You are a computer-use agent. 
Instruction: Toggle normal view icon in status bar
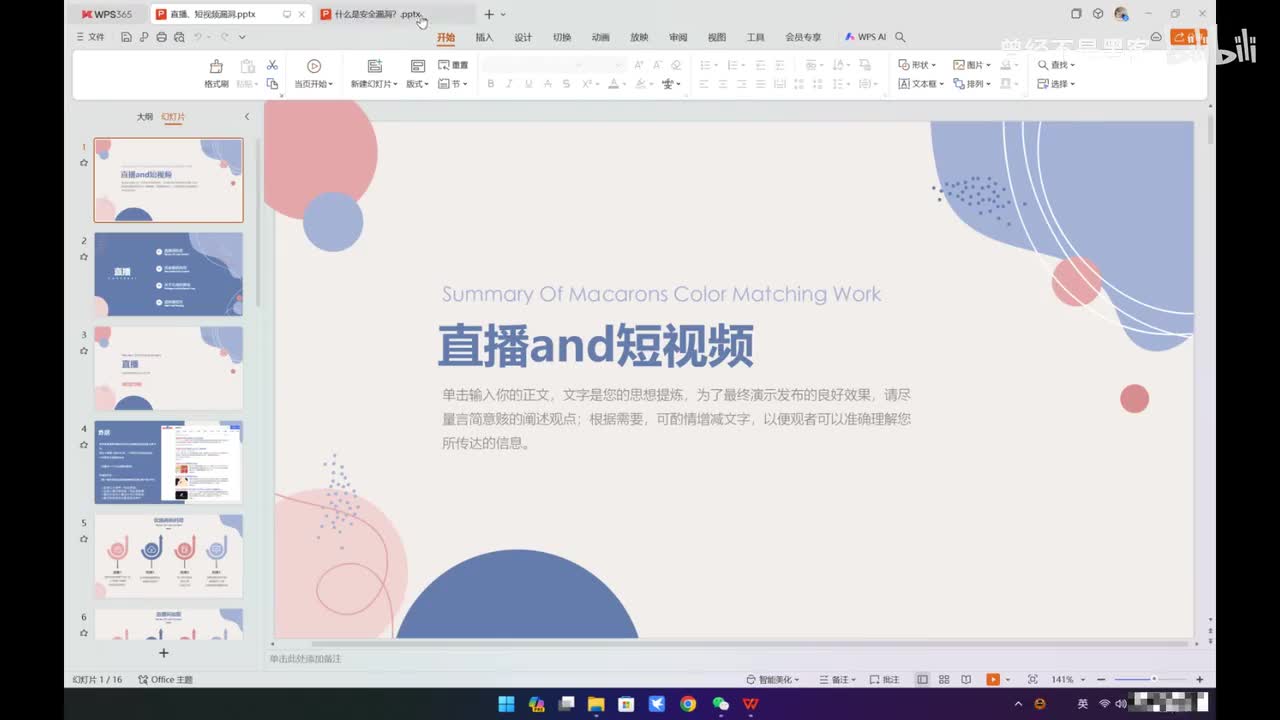click(922, 679)
